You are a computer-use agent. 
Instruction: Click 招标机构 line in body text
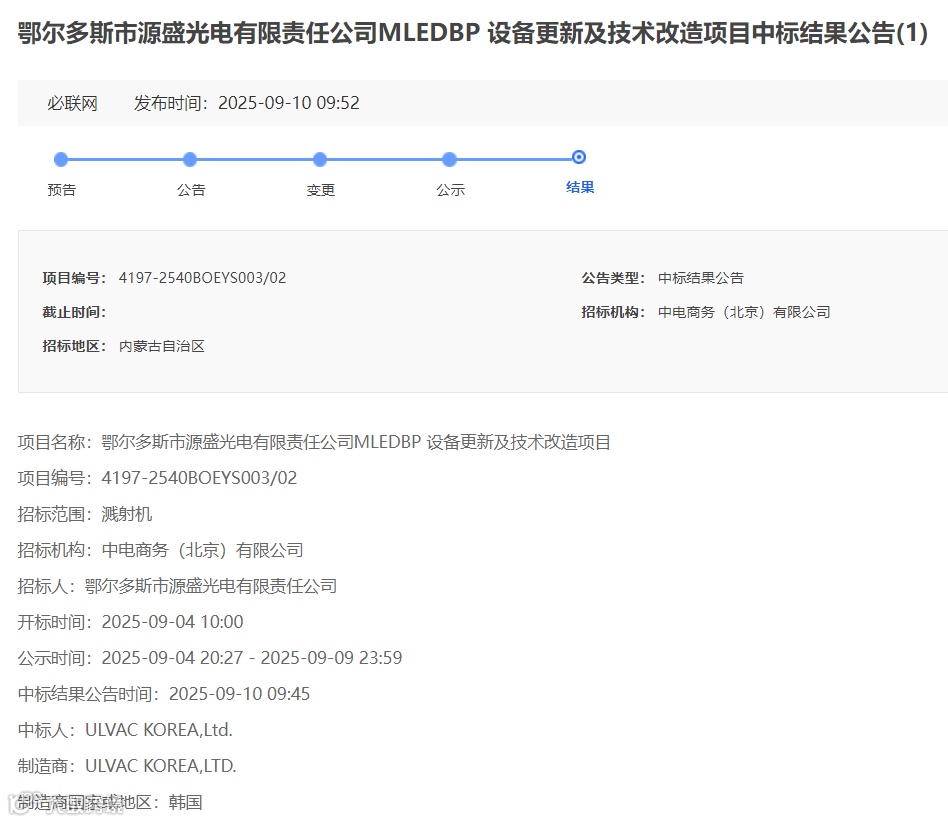coord(160,550)
